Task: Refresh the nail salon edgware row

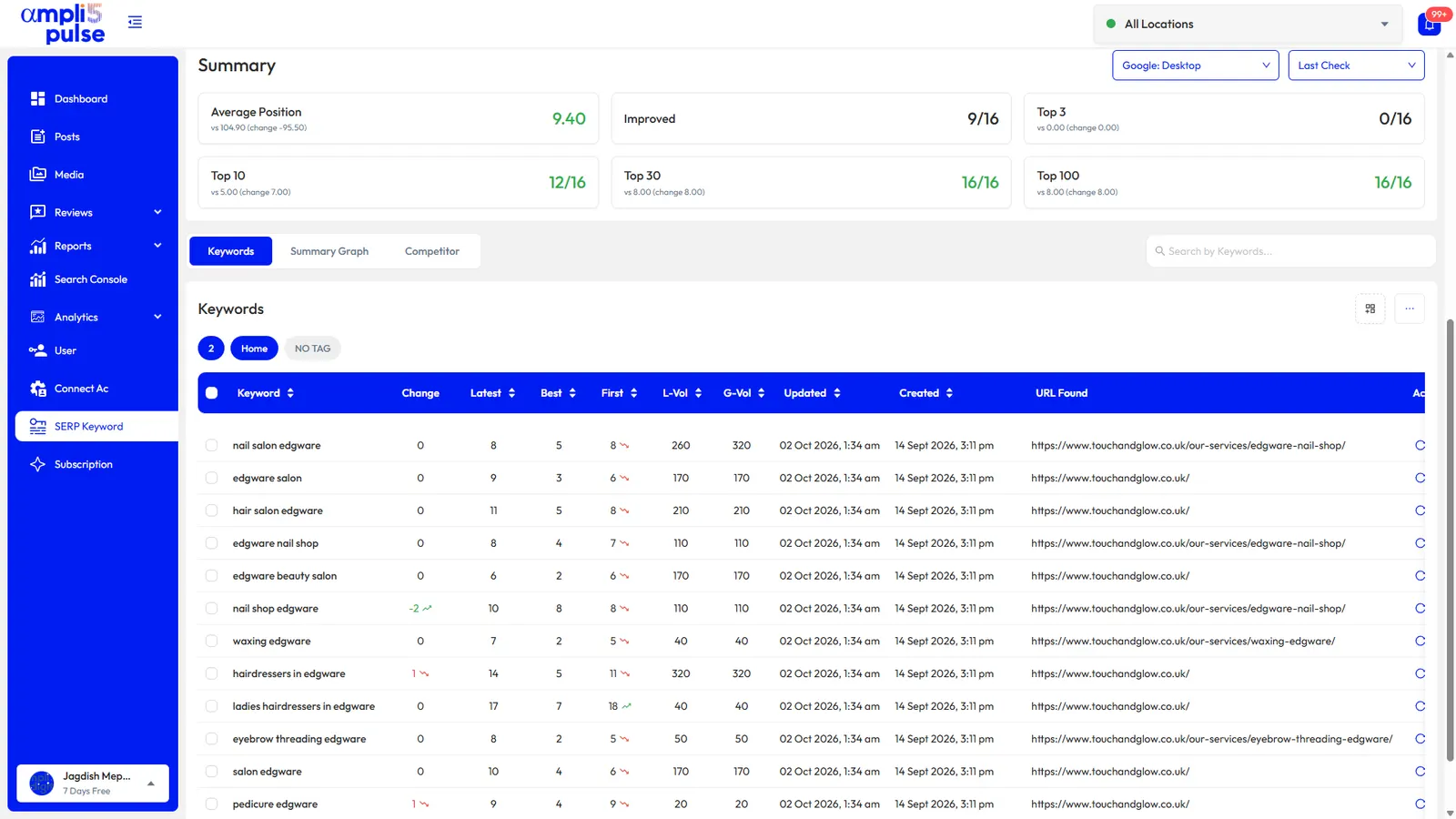Action: tap(1420, 446)
